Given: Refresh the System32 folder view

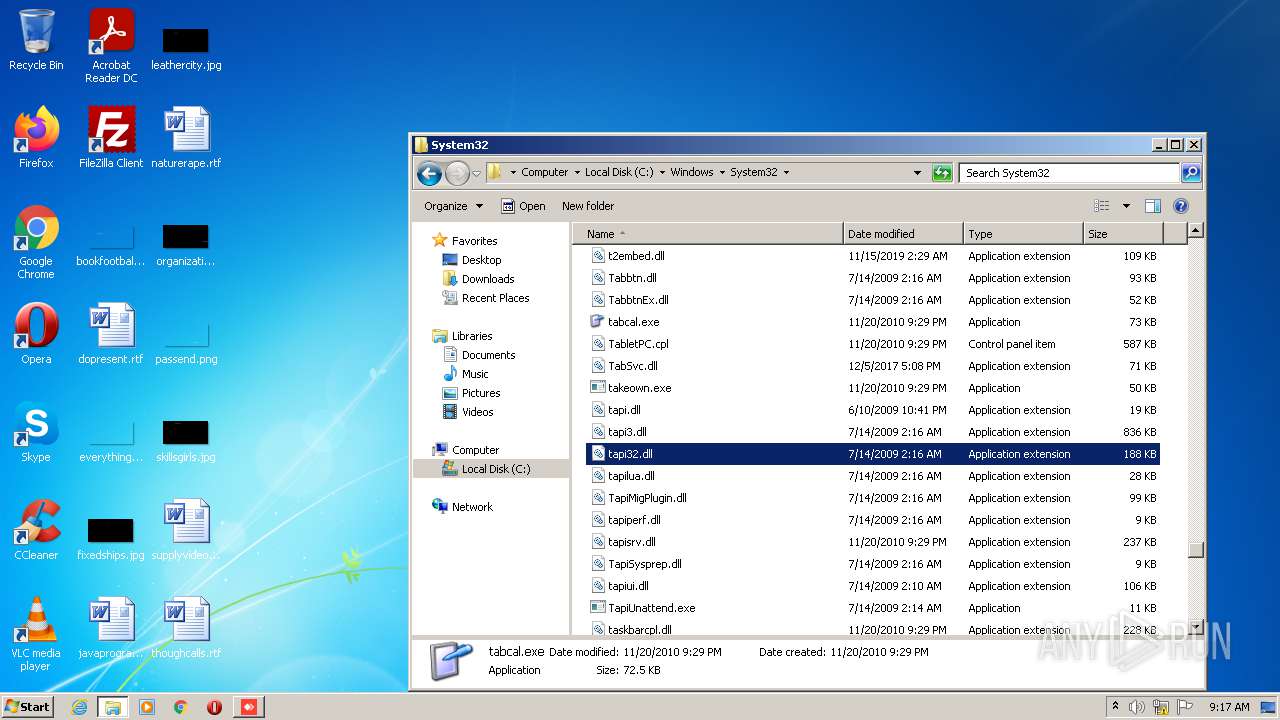Looking at the screenshot, I should point(942,173).
